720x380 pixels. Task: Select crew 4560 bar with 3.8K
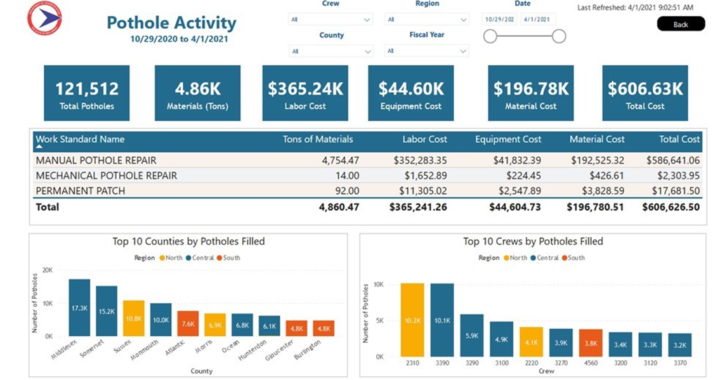tap(591, 343)
